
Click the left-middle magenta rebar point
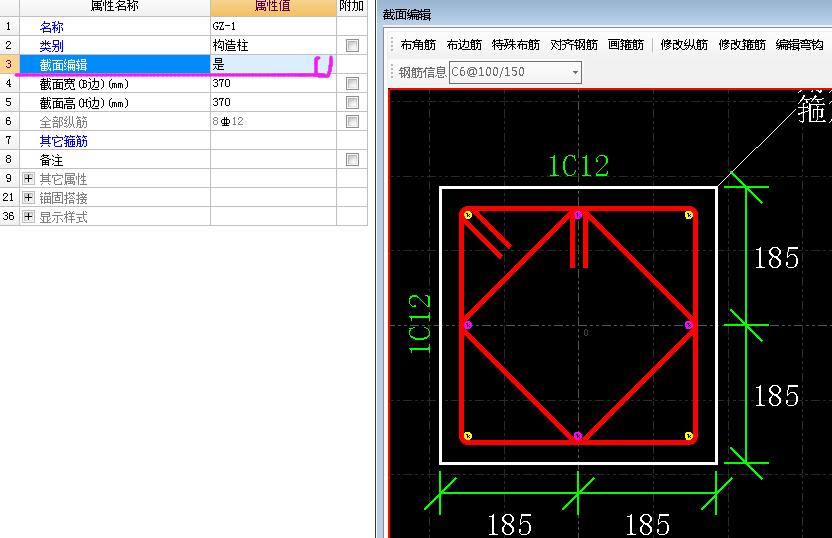[x=467, y=325]
